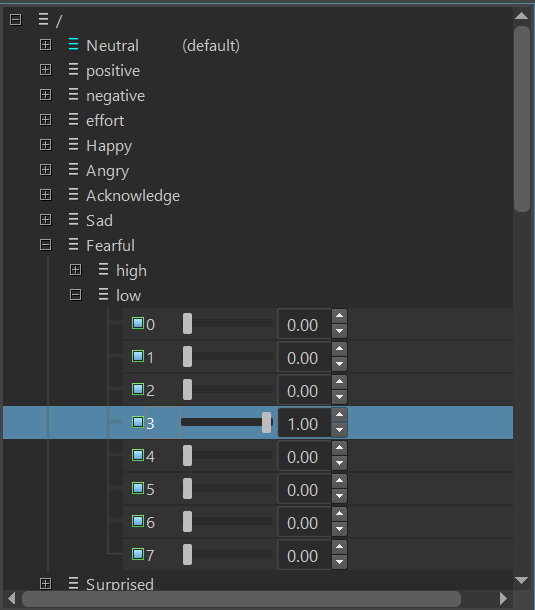Image resolution: width=535 pixels, height=610 pixels.
Task: Collapse the low subgroup
Action: (75, 294)
